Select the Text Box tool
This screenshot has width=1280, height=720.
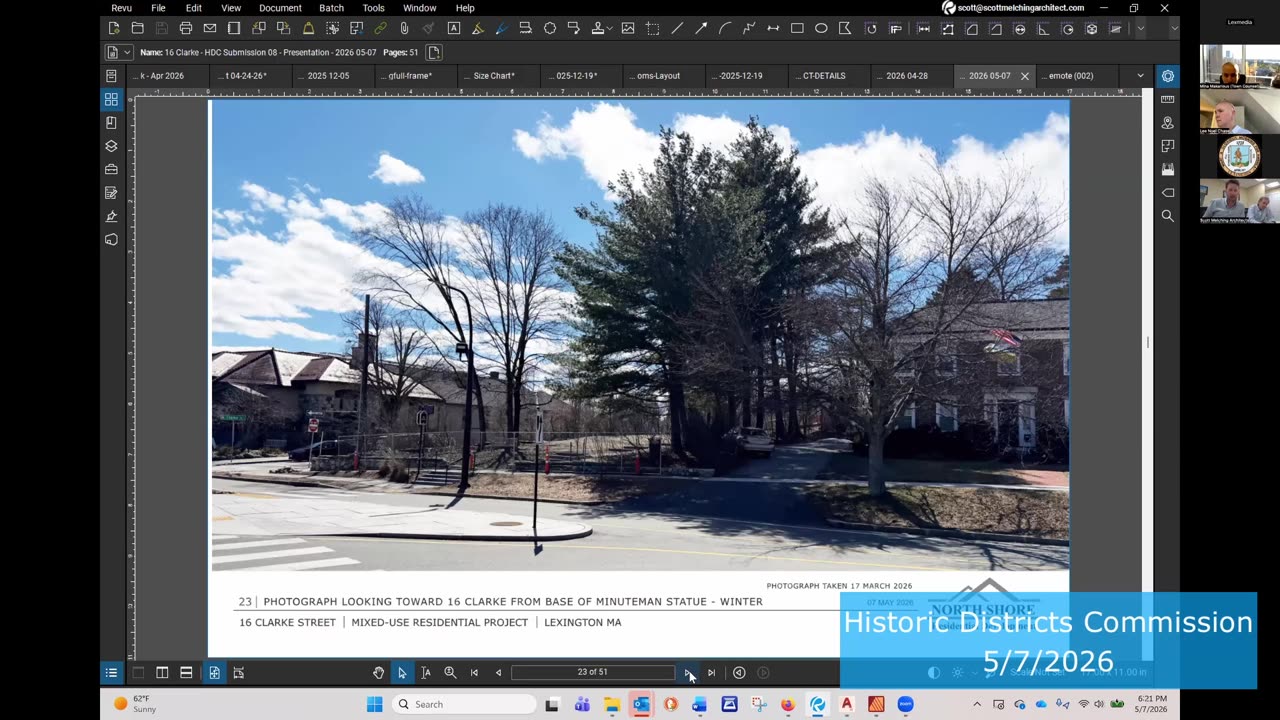[x=453, y=29]
